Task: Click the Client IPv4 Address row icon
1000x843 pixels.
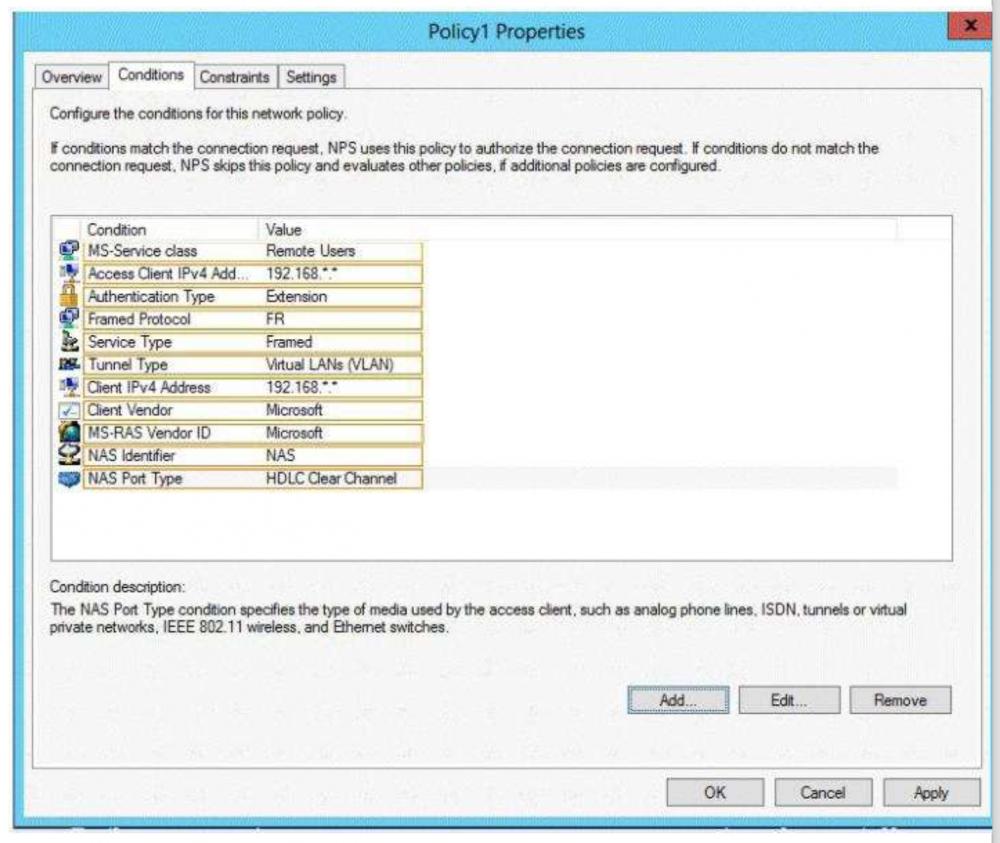Action: point(69,386)
